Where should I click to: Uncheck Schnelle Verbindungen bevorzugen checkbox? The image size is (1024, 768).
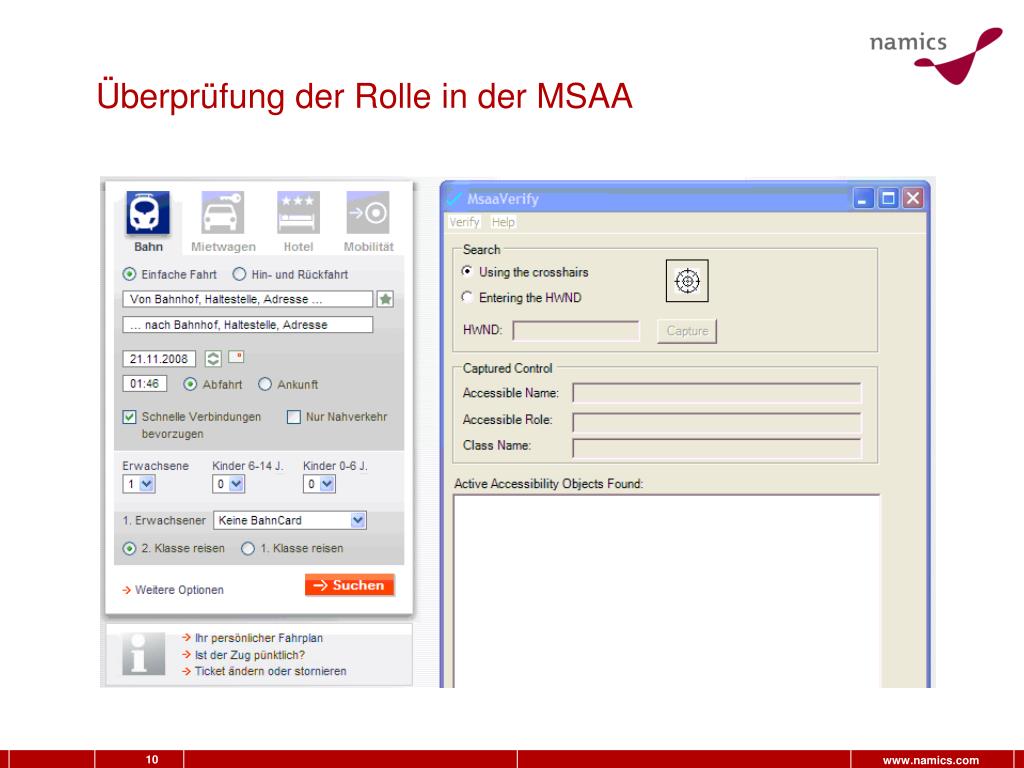[x=129, y=417]
